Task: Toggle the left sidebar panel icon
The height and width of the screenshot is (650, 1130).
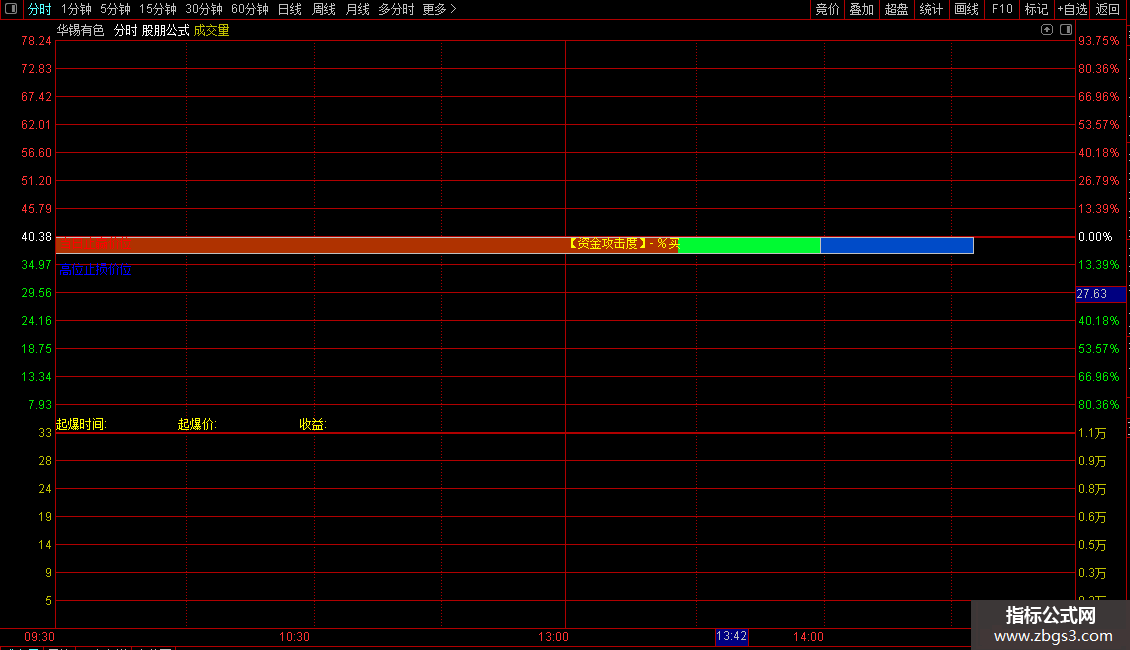Action: [11, 9]
